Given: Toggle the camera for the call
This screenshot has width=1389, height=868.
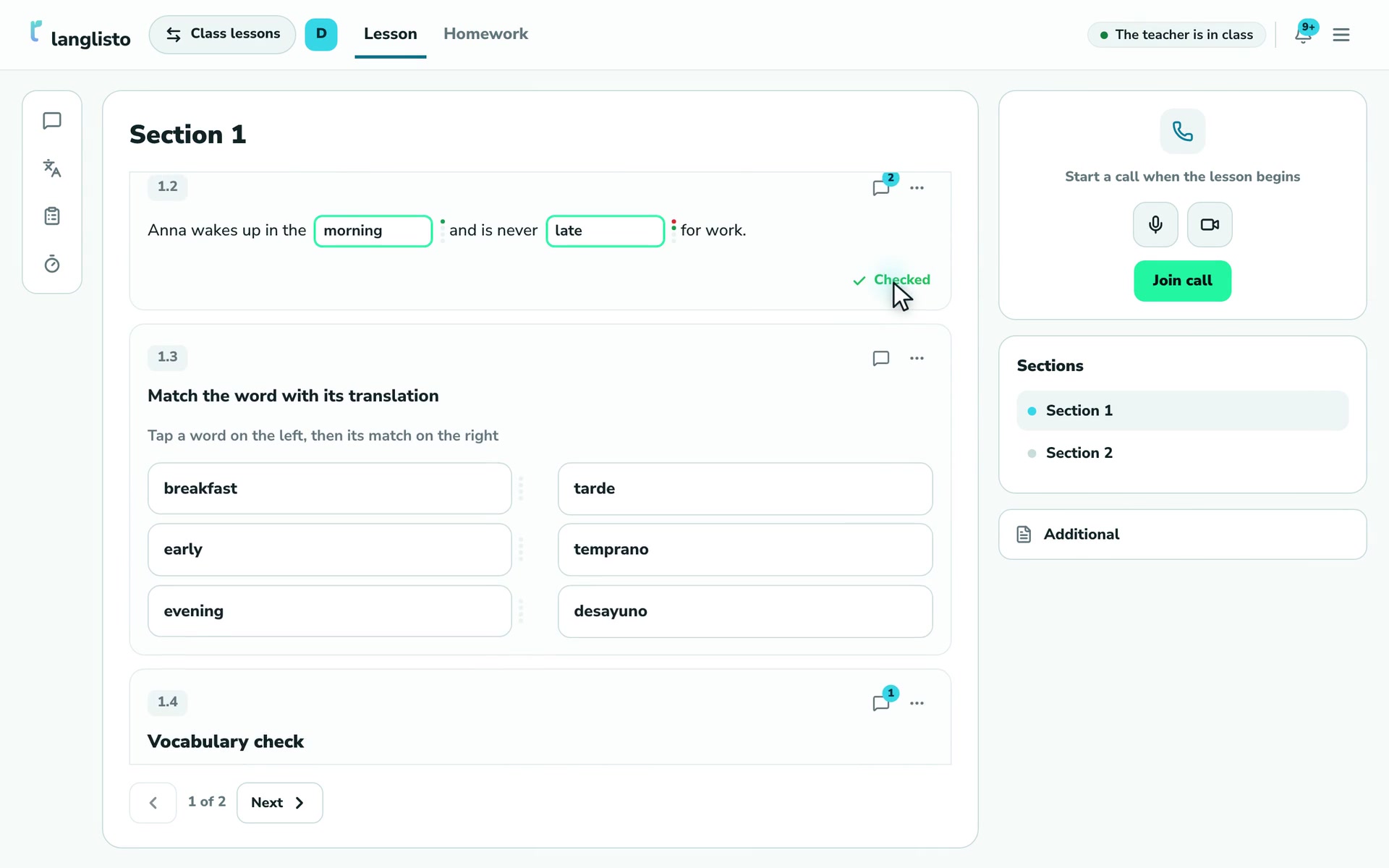Looking at the screenshot, I should coord(1210,224).
